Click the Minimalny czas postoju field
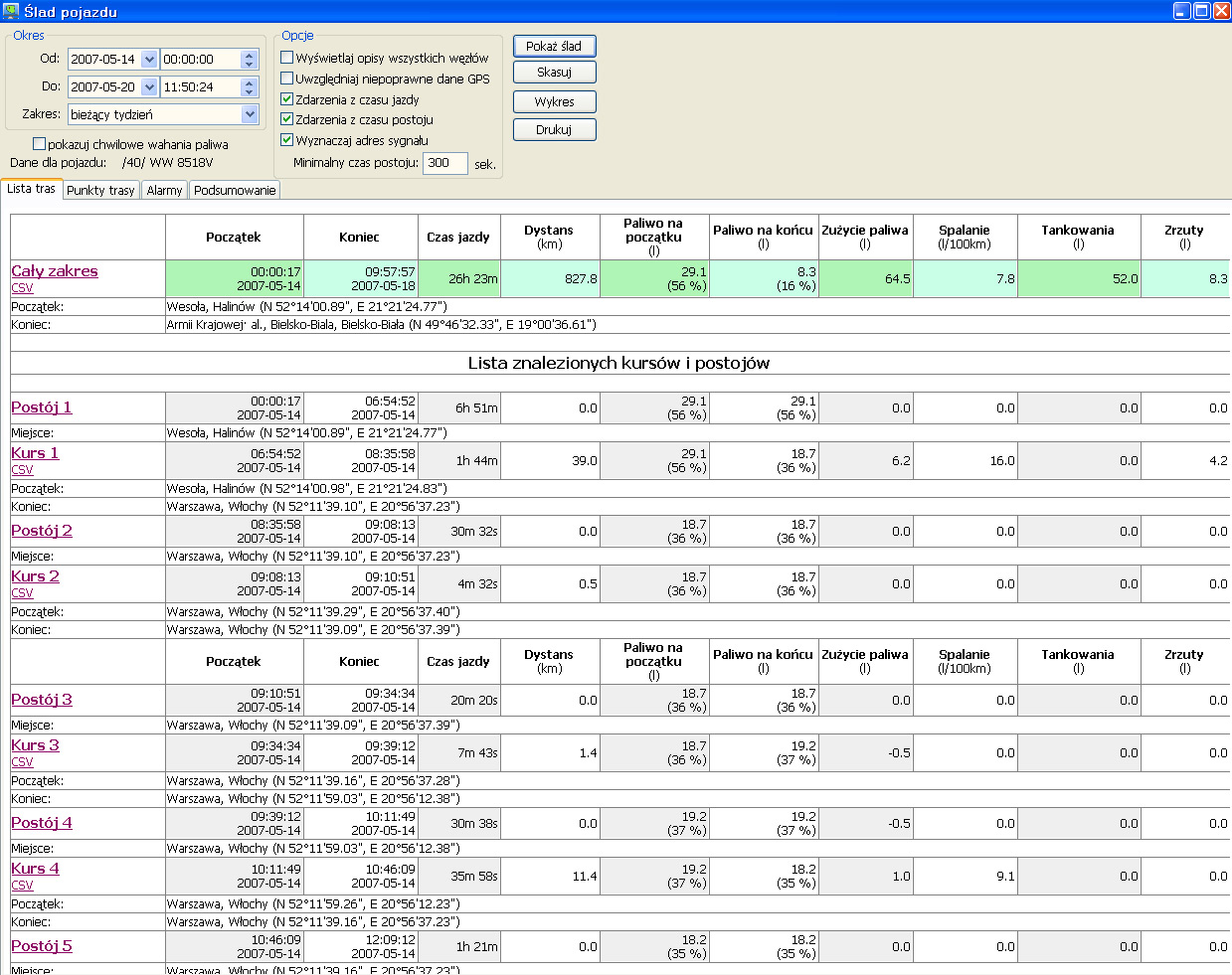Viewport: 1232px width, 975px height. (444, 163)
